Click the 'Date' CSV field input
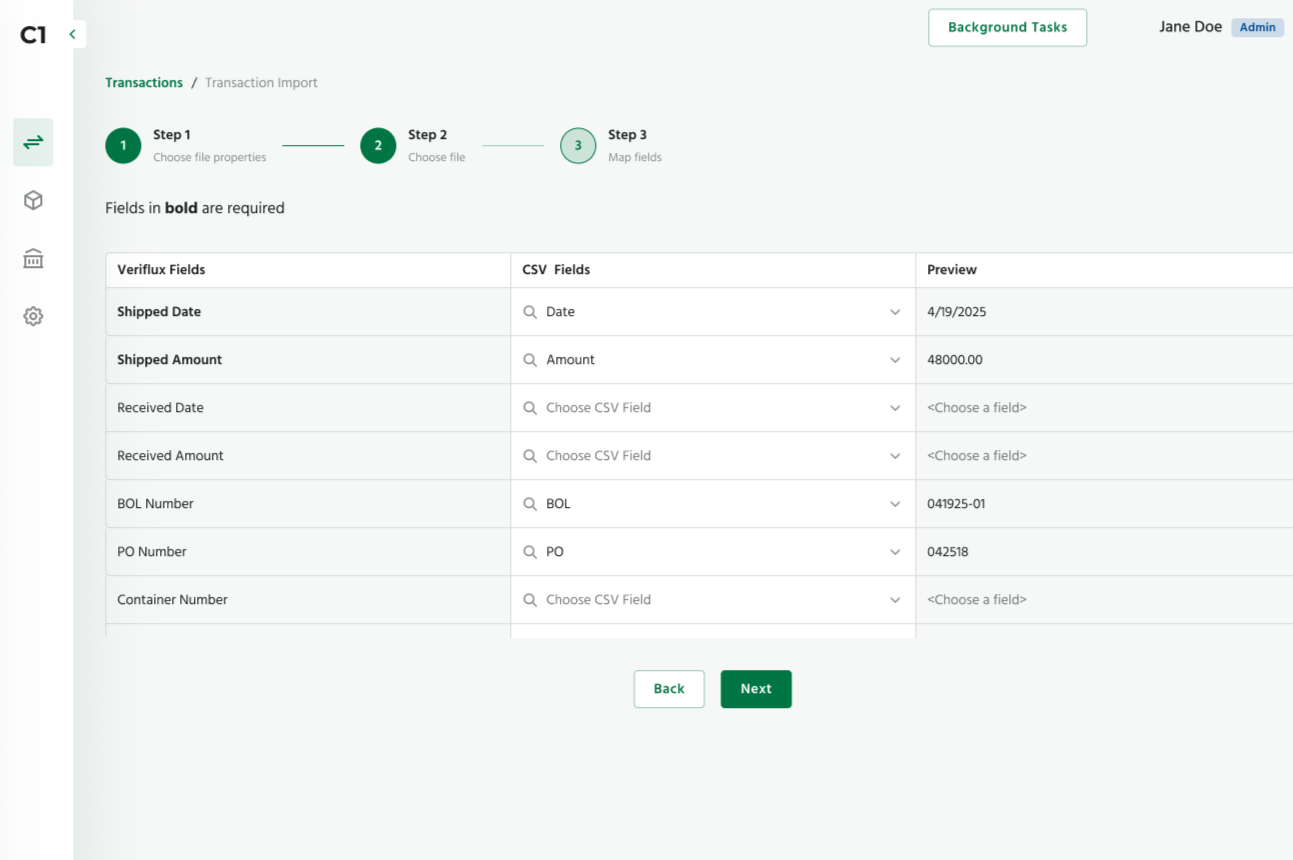This screenshot has height=860, width=1293. tap(712, 312)
